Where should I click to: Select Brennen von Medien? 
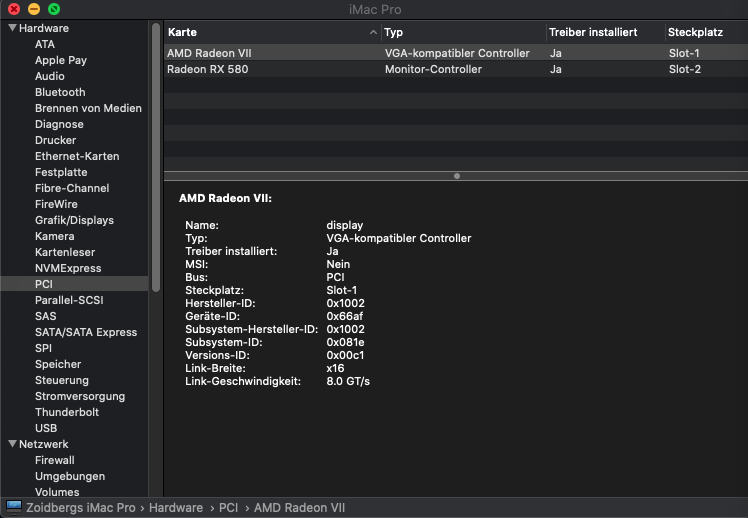(x=88, y=108)
